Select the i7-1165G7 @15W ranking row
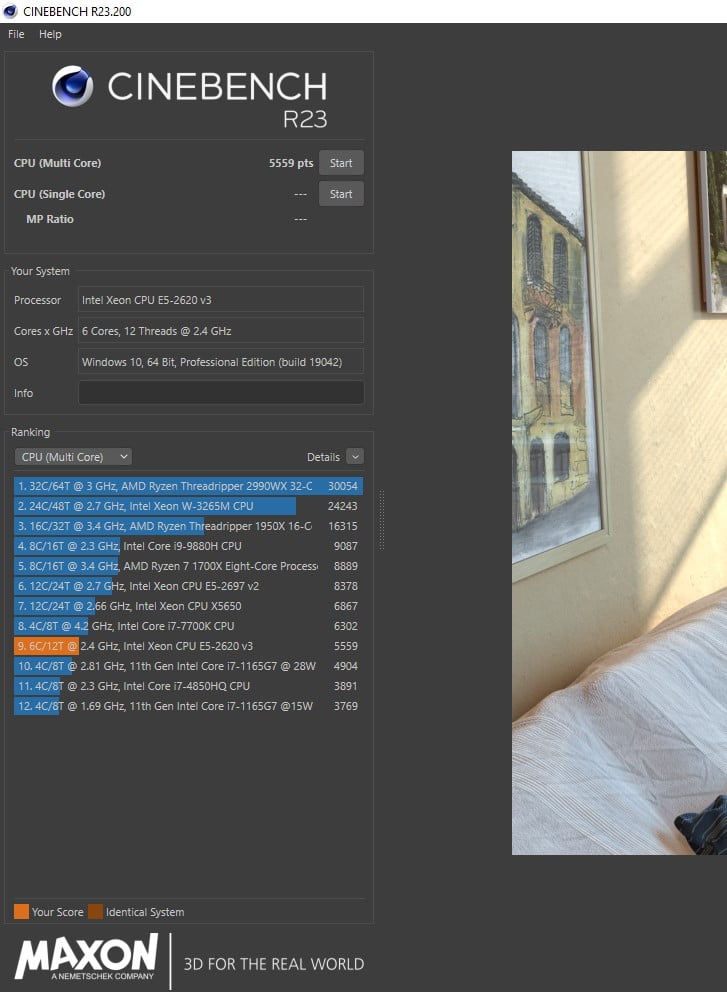The width and height of the screenshot is (727, 992). pyautogui.click(x=189, y=706)
